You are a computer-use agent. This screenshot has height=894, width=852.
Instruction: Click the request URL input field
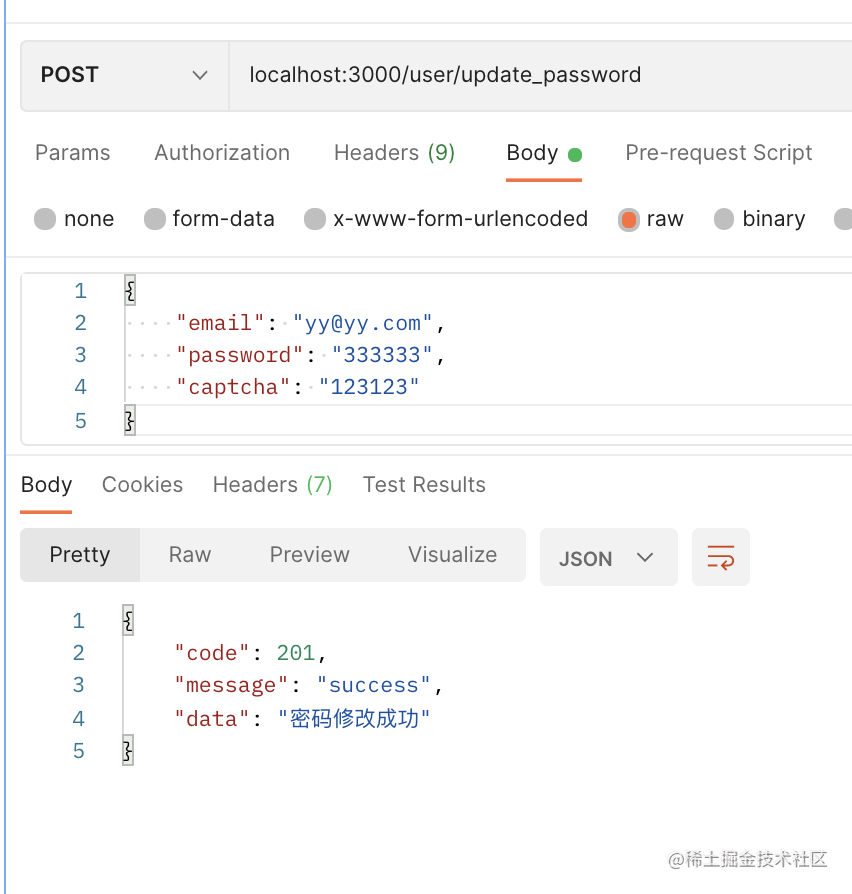point(540,75)
